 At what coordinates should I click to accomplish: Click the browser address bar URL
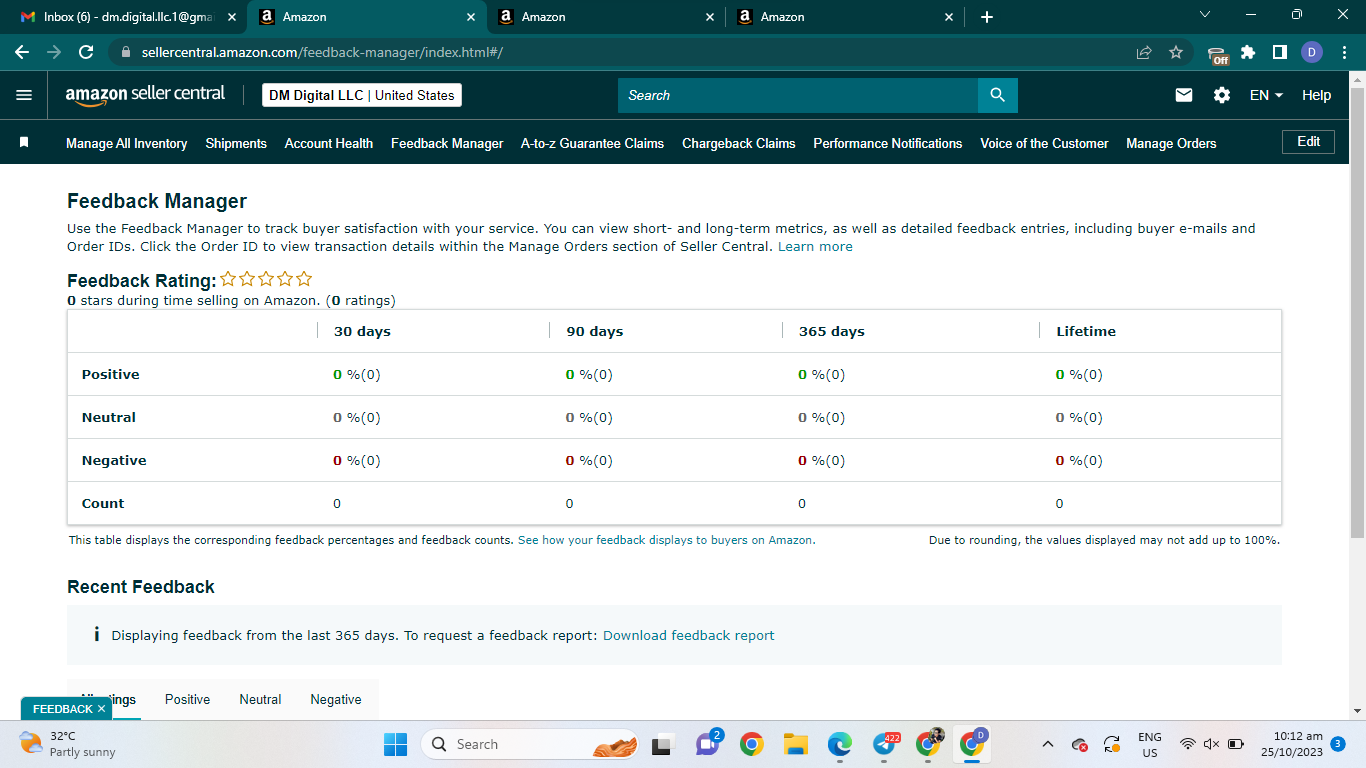[321, 52]
